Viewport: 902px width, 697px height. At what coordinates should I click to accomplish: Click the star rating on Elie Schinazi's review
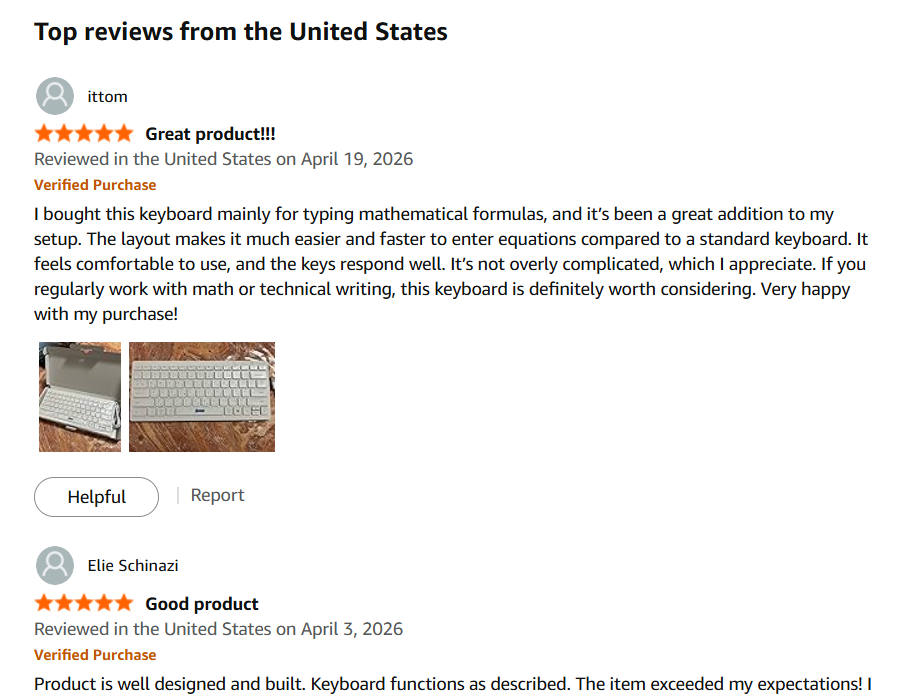point(84,602)
